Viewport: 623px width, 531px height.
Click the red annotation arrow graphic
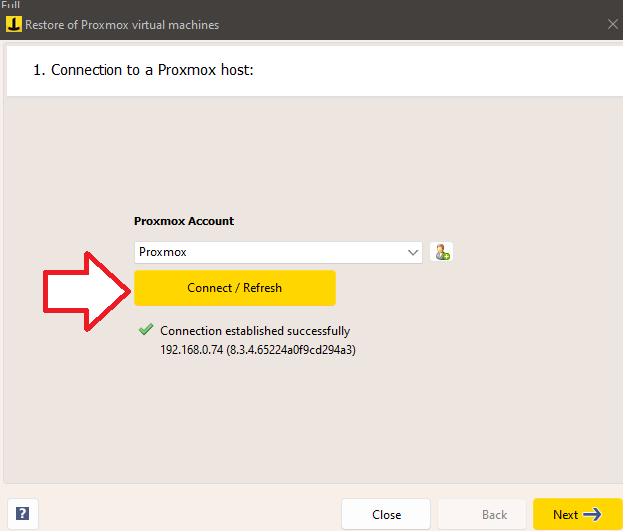[x=86, y=289]
